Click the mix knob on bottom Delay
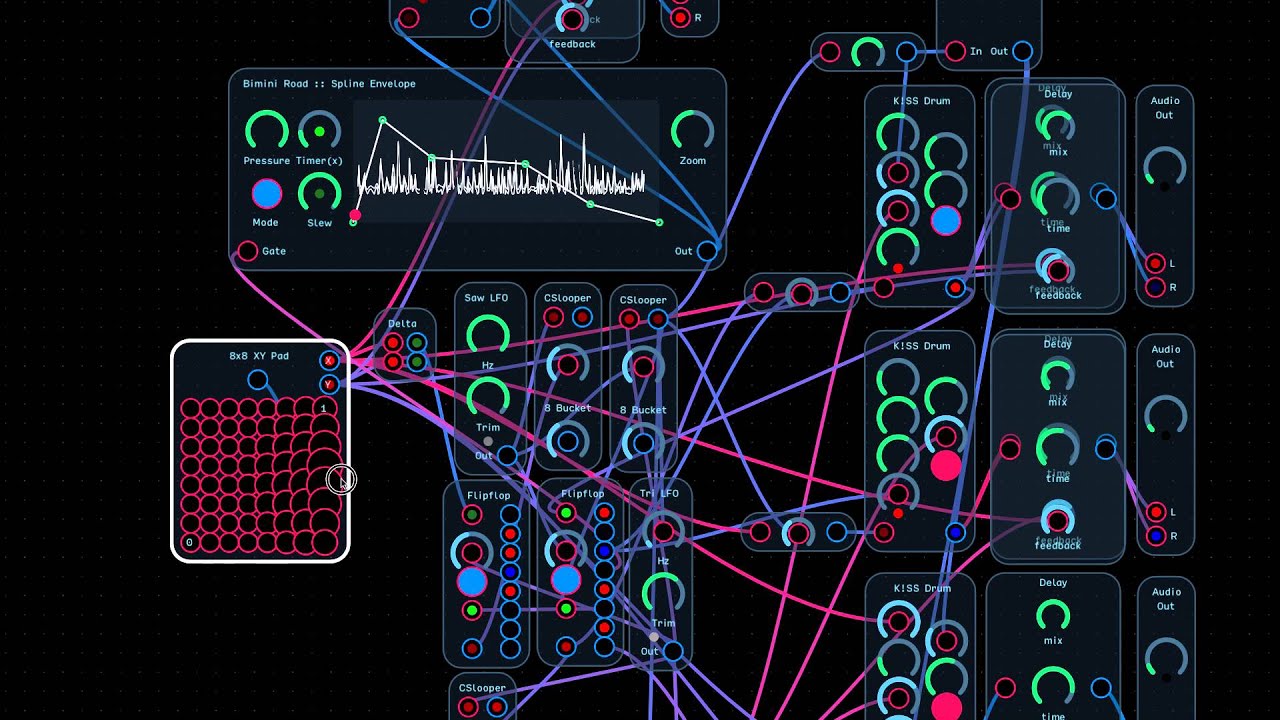This screenshot has width=1280, height=720. (1052, 613)
